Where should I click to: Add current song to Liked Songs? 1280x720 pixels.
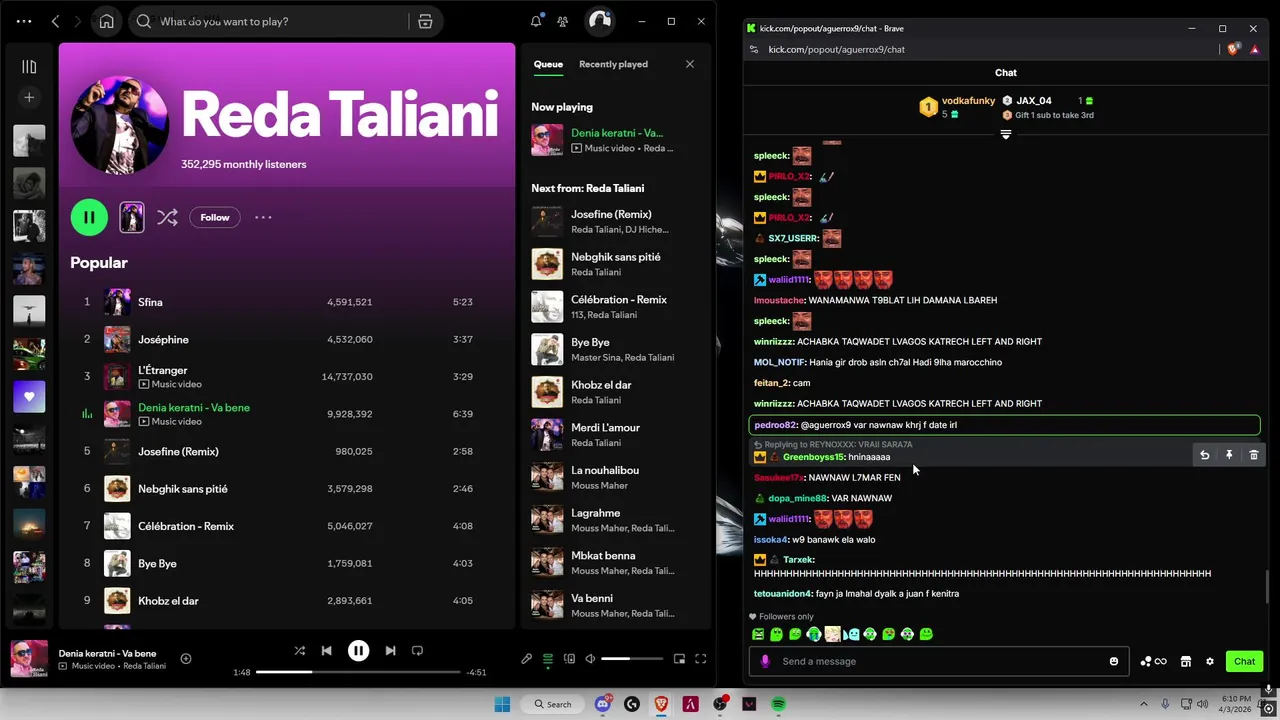pyautogui.click(x=186, y=658)
